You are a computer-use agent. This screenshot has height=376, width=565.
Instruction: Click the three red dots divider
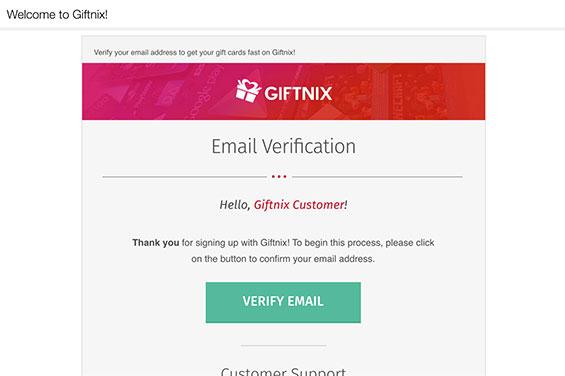tap(279, 177)
